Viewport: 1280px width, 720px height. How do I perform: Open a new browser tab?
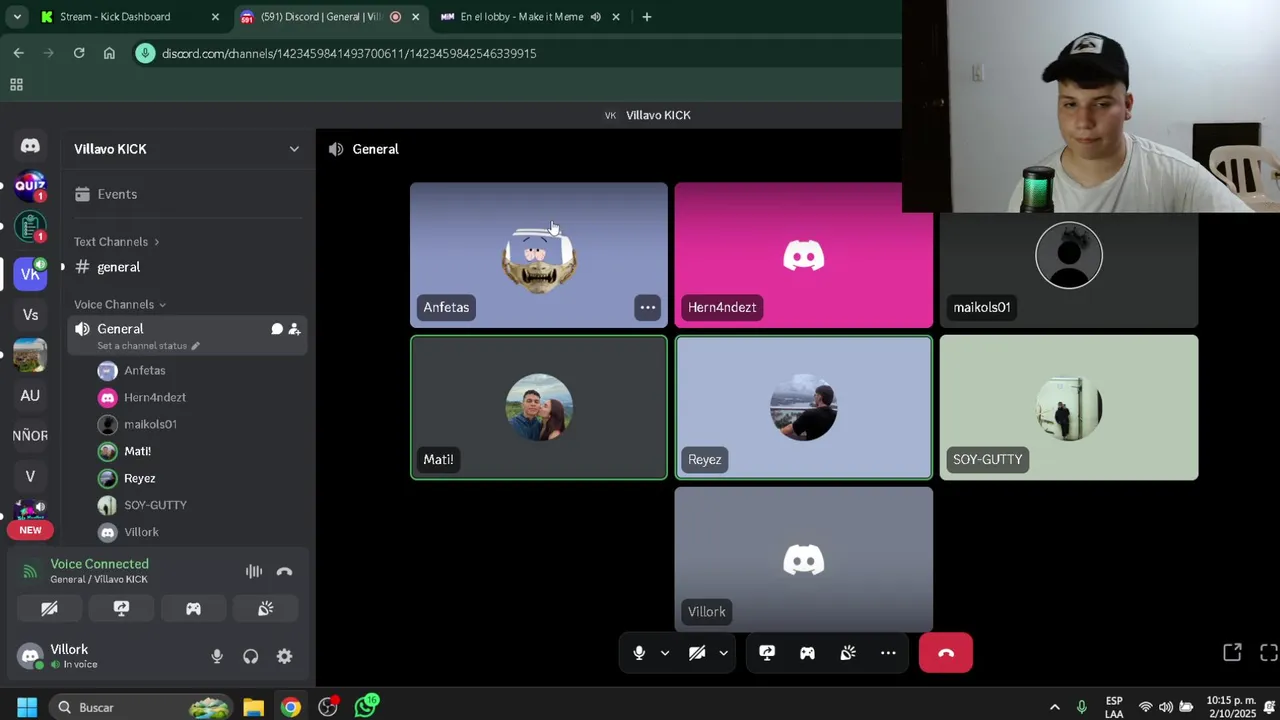coord(647,17)
